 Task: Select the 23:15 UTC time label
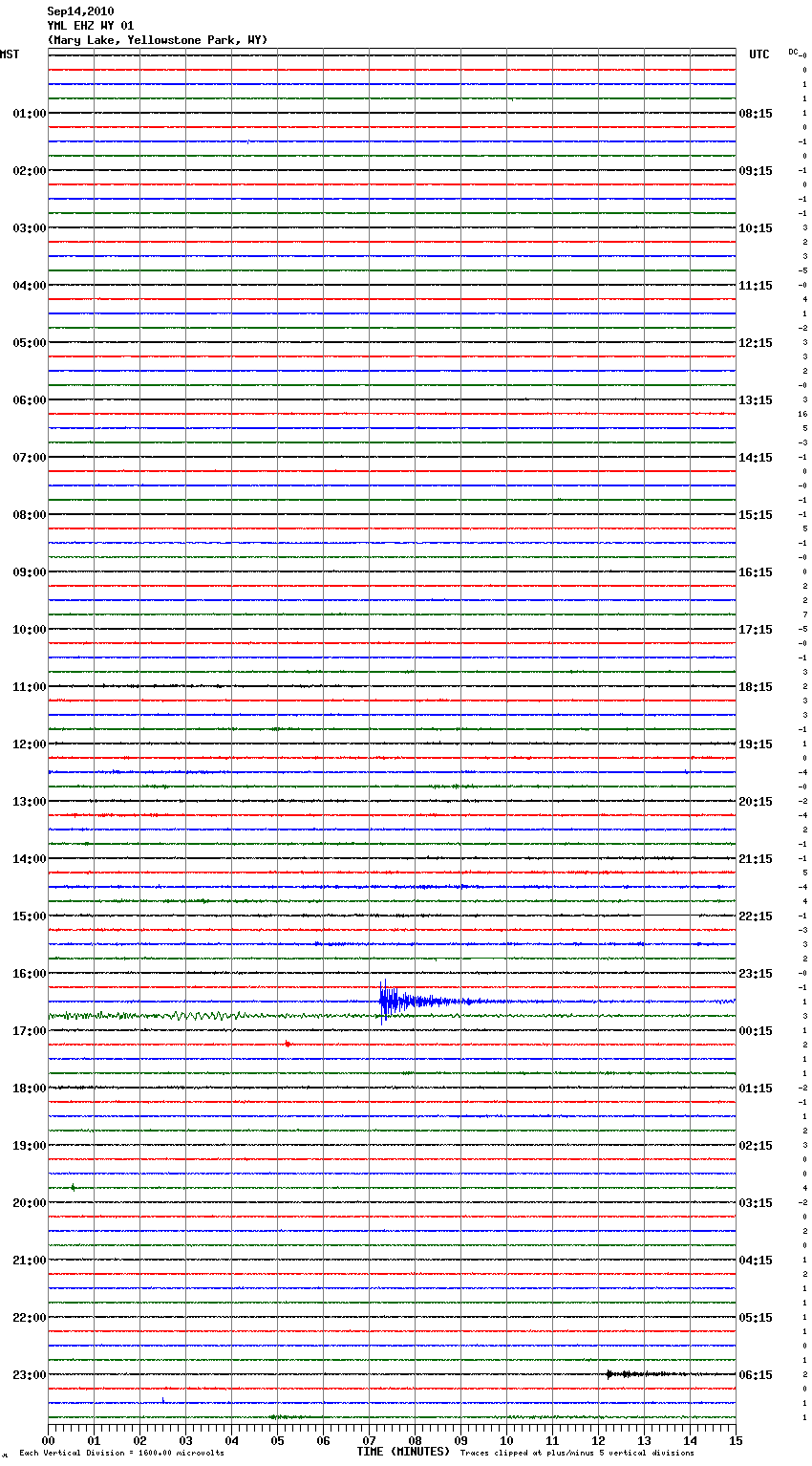click(756, 974)
